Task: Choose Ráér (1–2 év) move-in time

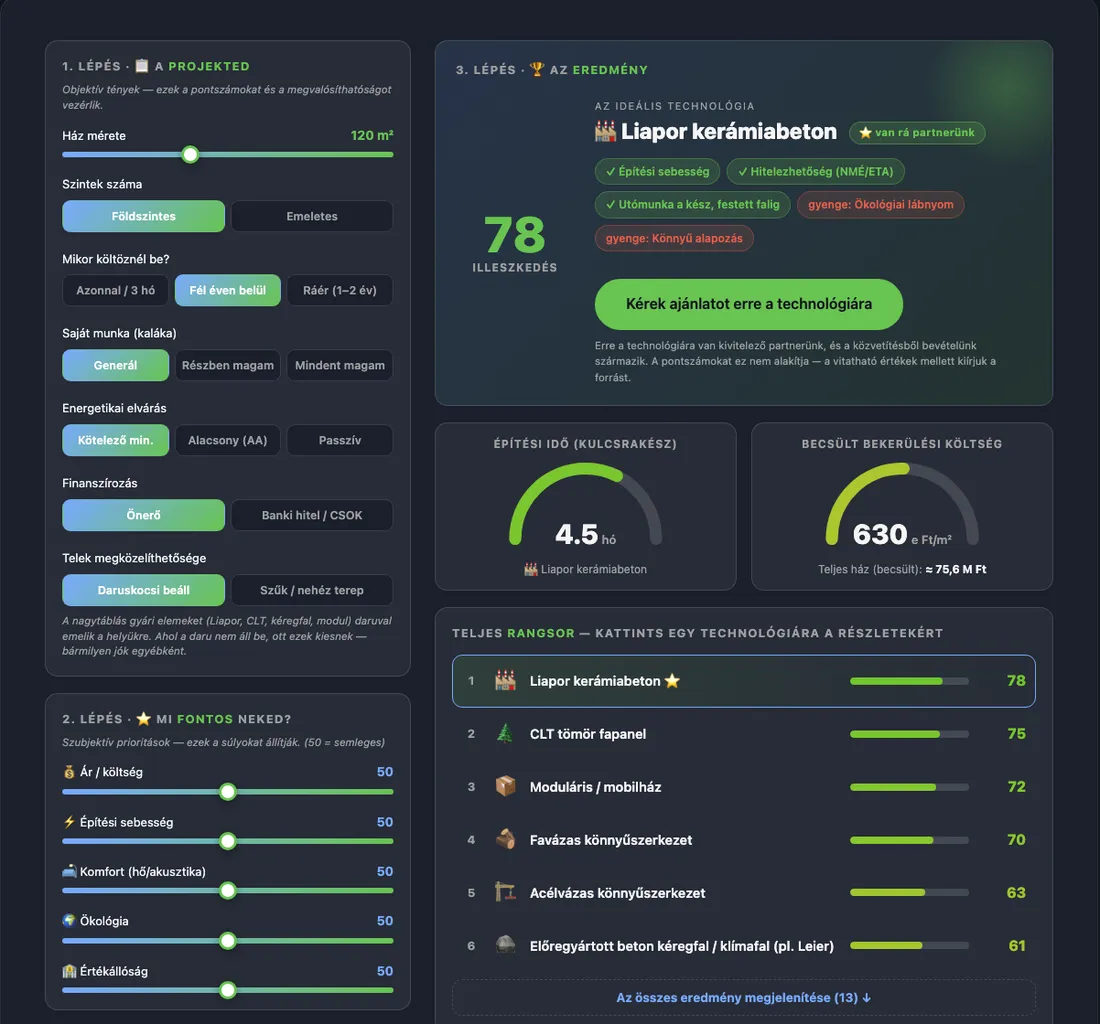Action: click(x=340, y=290)
